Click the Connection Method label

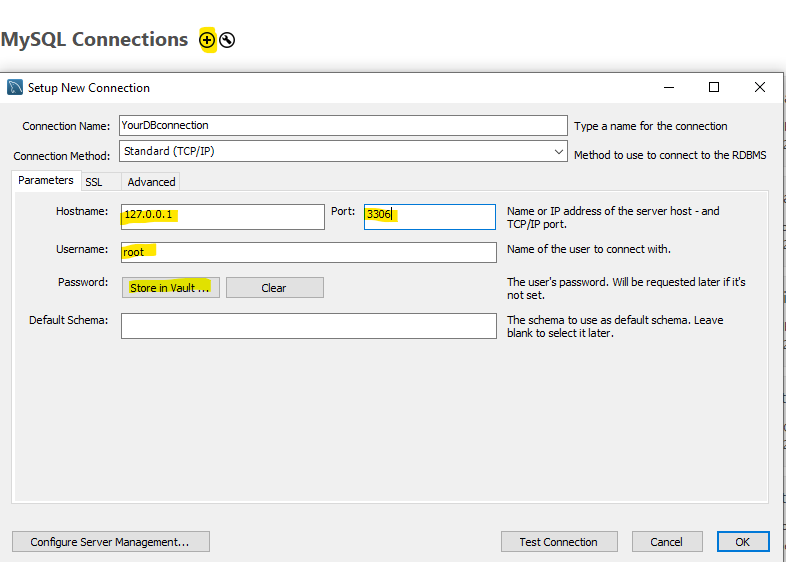[62, 156]
